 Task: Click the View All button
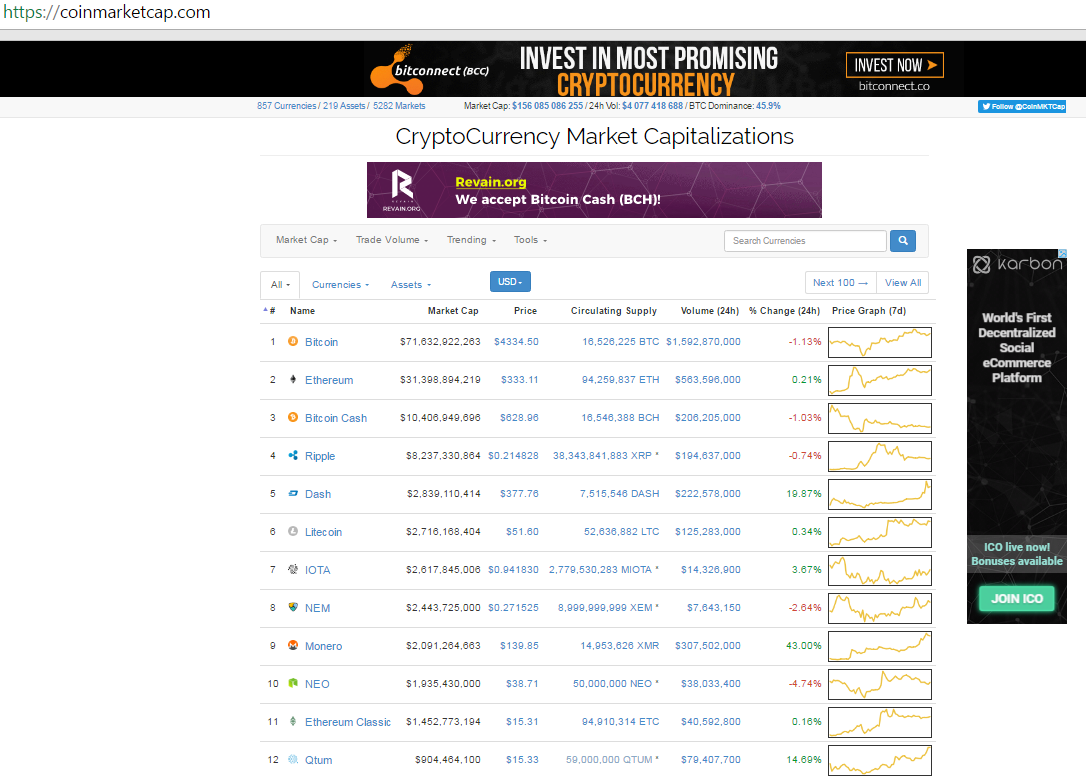pos(903,283)
